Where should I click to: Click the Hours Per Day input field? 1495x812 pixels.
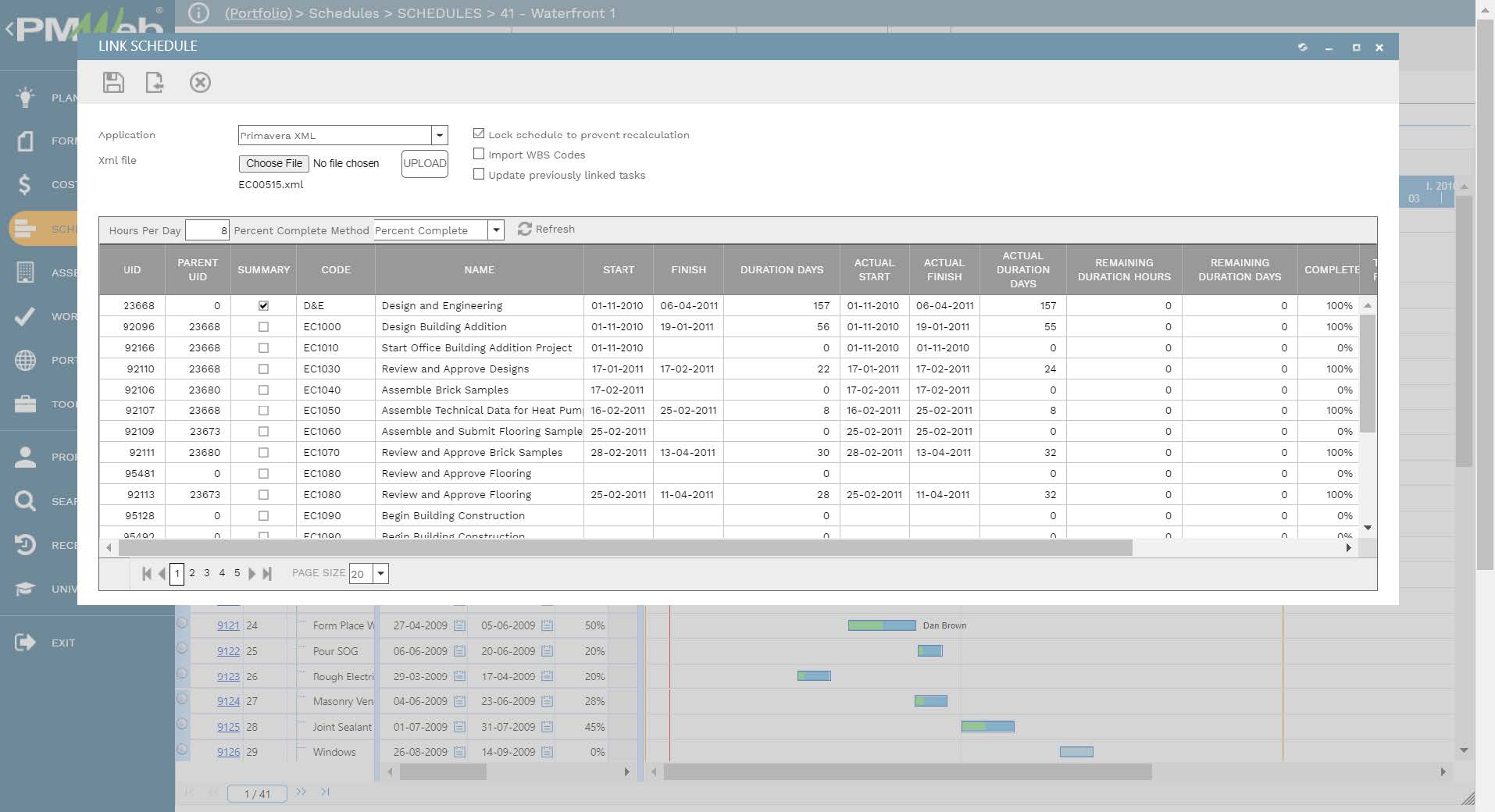[x=208, y=230]
